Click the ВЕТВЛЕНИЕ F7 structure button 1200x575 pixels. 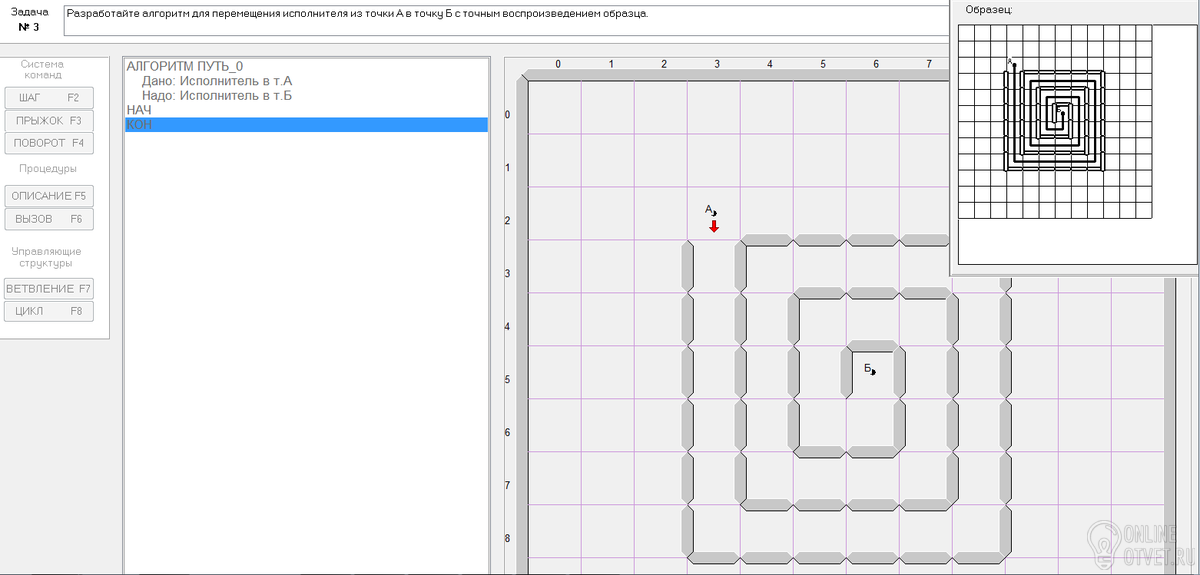[49, 289]
